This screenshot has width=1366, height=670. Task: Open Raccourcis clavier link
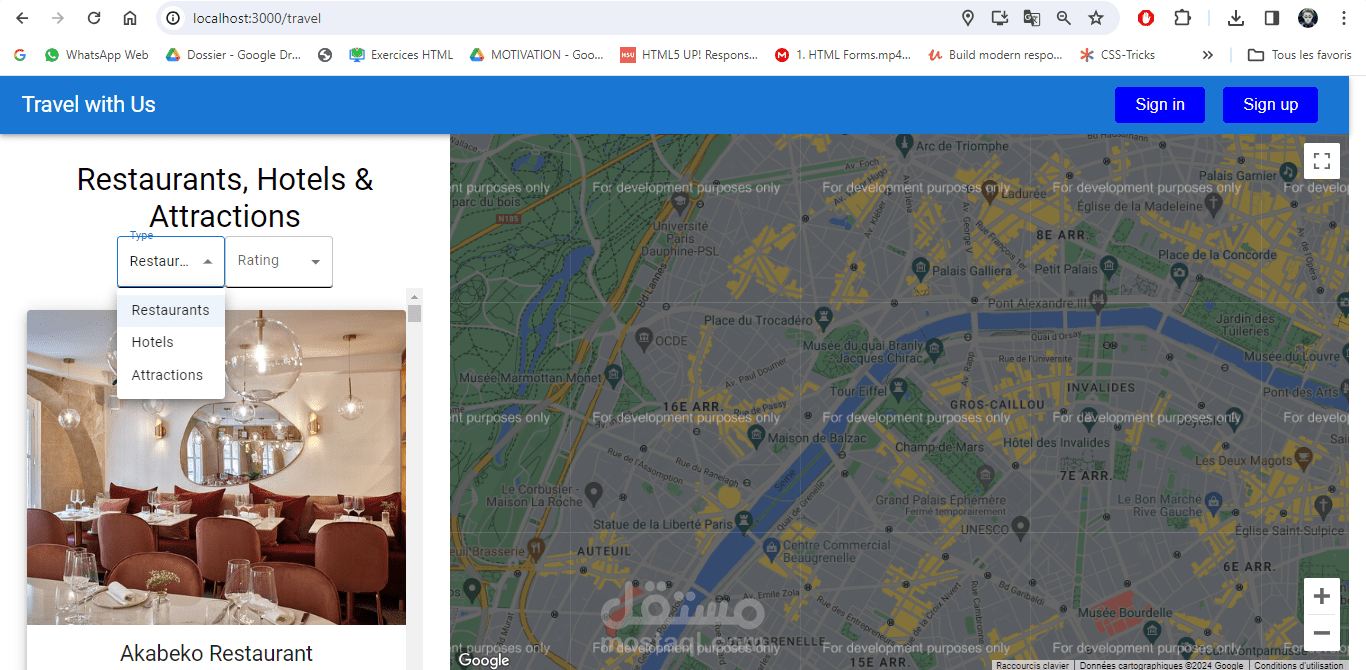[1033, 665]
